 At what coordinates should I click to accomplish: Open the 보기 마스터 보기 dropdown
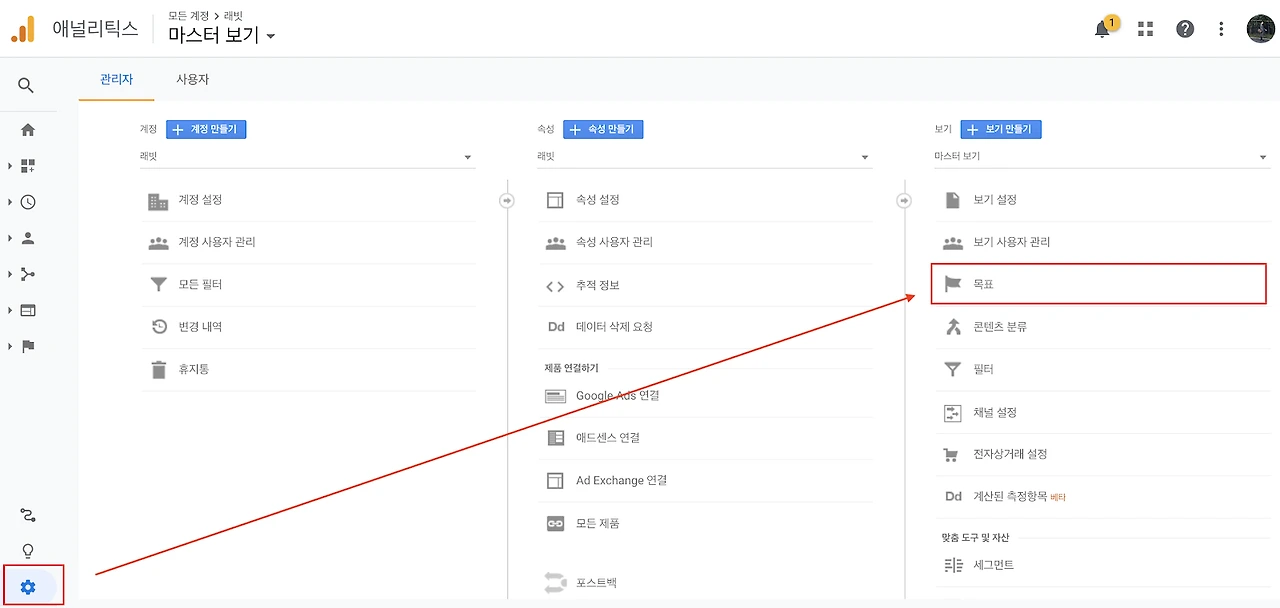coord(1102,157)
